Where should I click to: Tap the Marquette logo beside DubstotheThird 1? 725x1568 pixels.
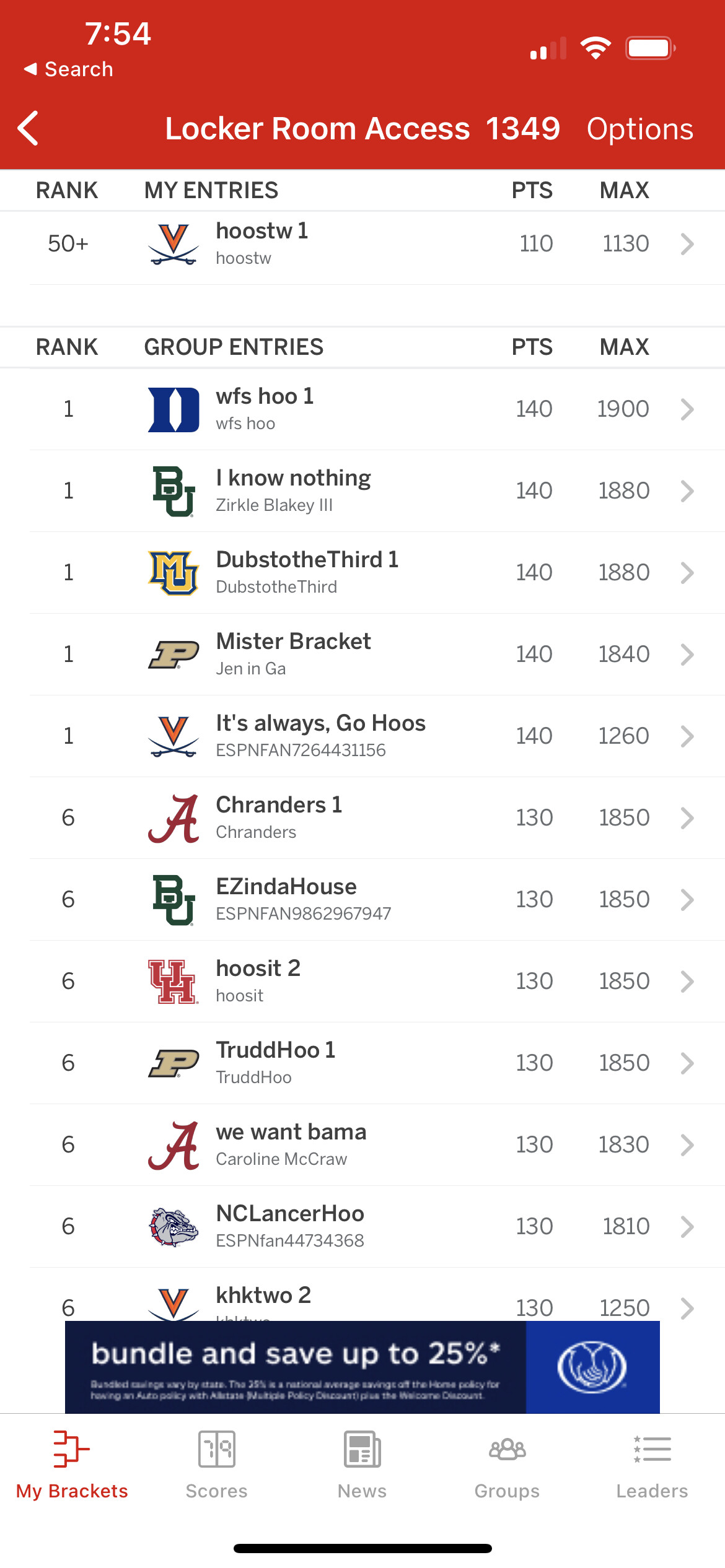click(174, 573)
